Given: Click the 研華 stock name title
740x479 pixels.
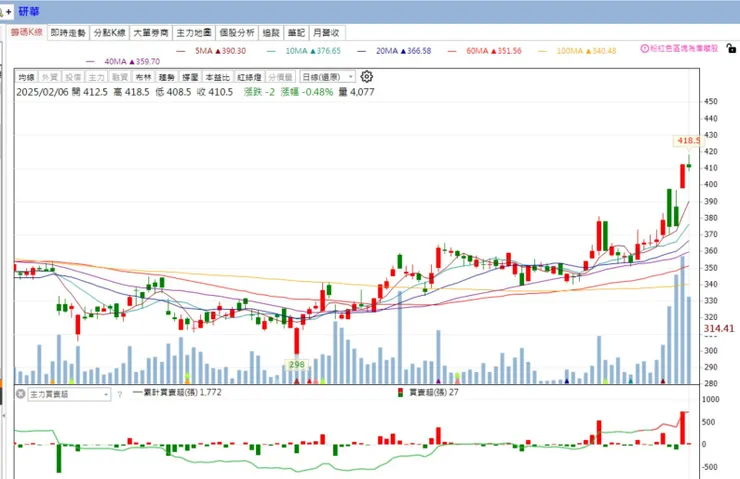Looking at the screenshot, I should click(x=29, y=11).
